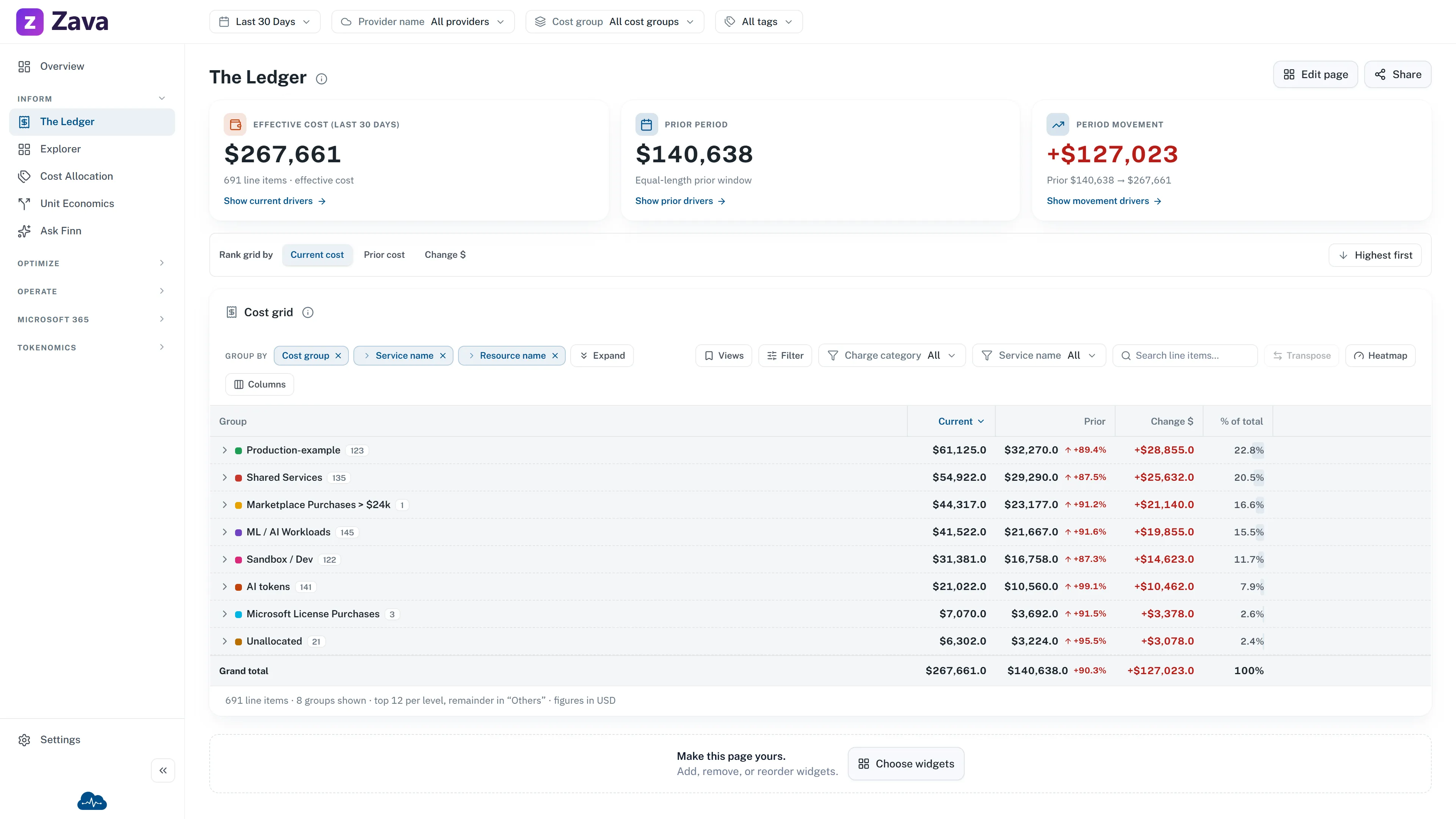Rank grid by Prior cost
This screenshot has height=819, width=1456.
coord(384,255)
